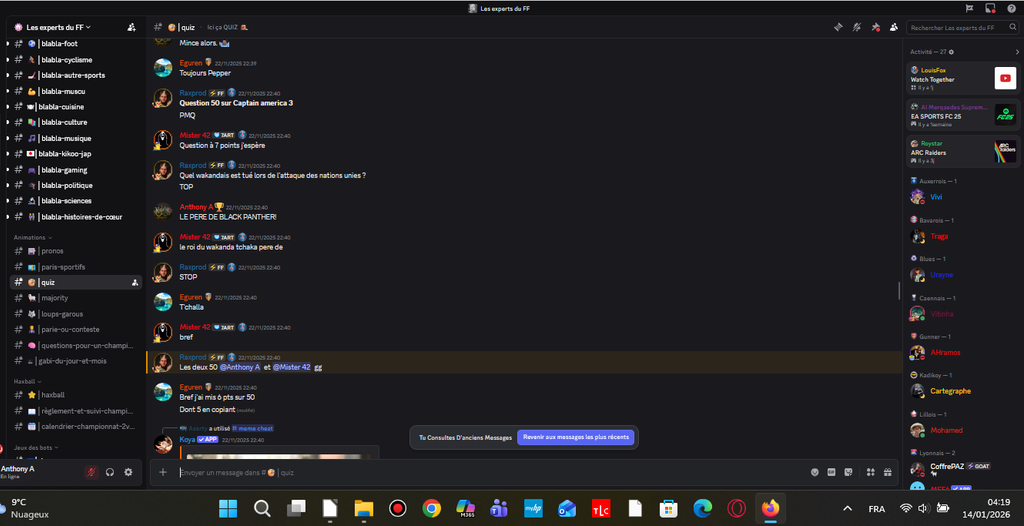This screenshot has height=526, width=1024.
Task: Open the Discord inbox icon in title bar
Action: point(990,8)
